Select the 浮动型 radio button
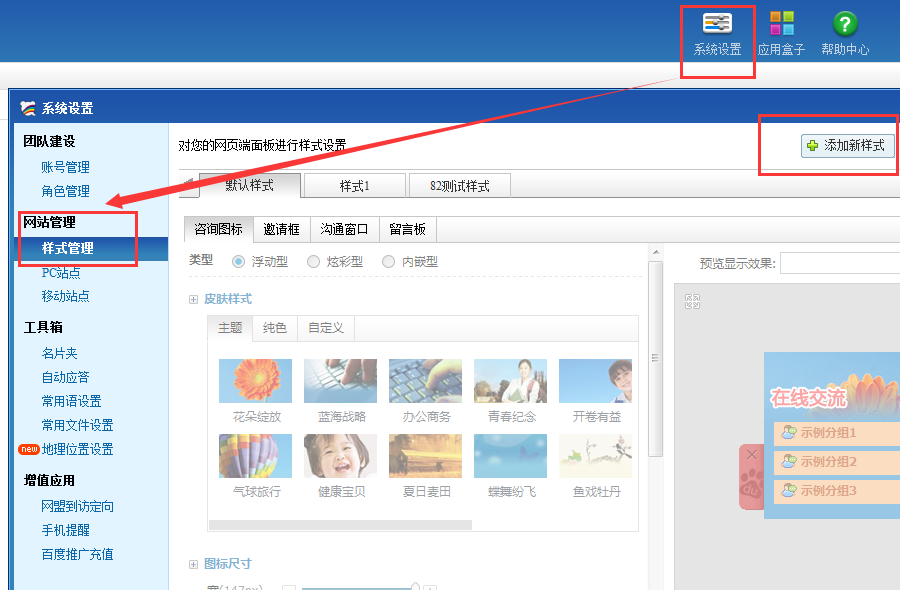This screenshot has width=900, height=590. pyautogui.click(x=238, y=262)
